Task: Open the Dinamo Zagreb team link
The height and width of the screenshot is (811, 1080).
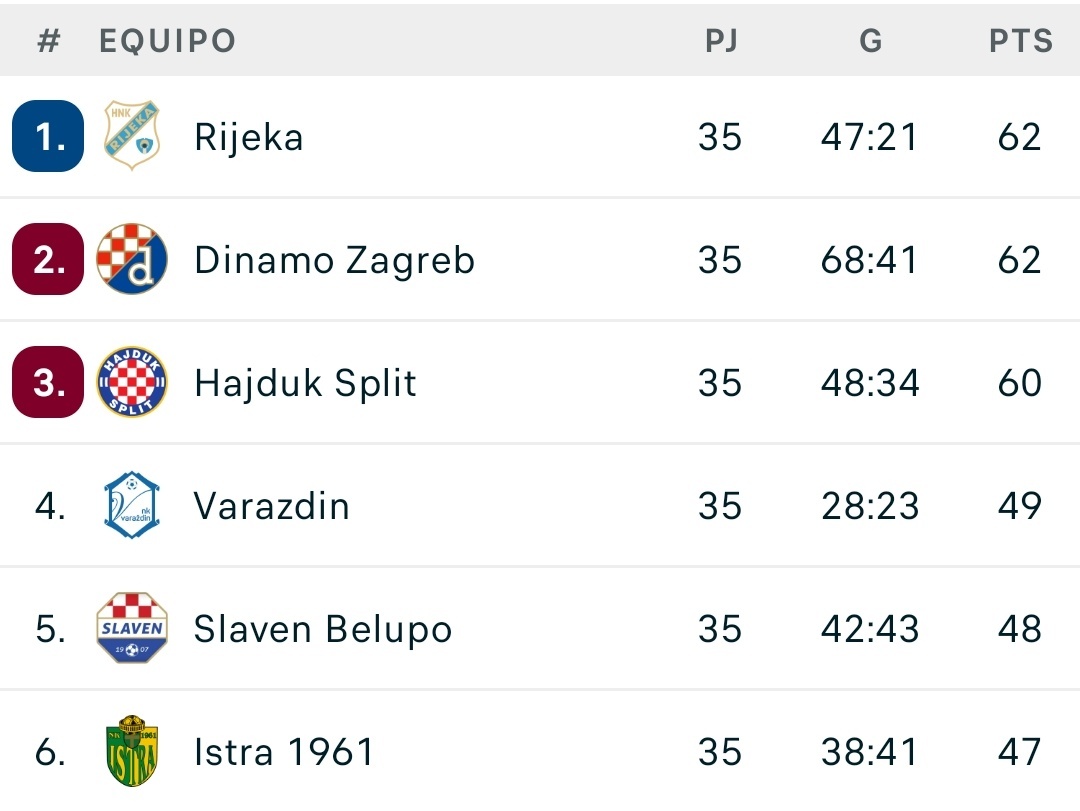Action: click(335, 260)
